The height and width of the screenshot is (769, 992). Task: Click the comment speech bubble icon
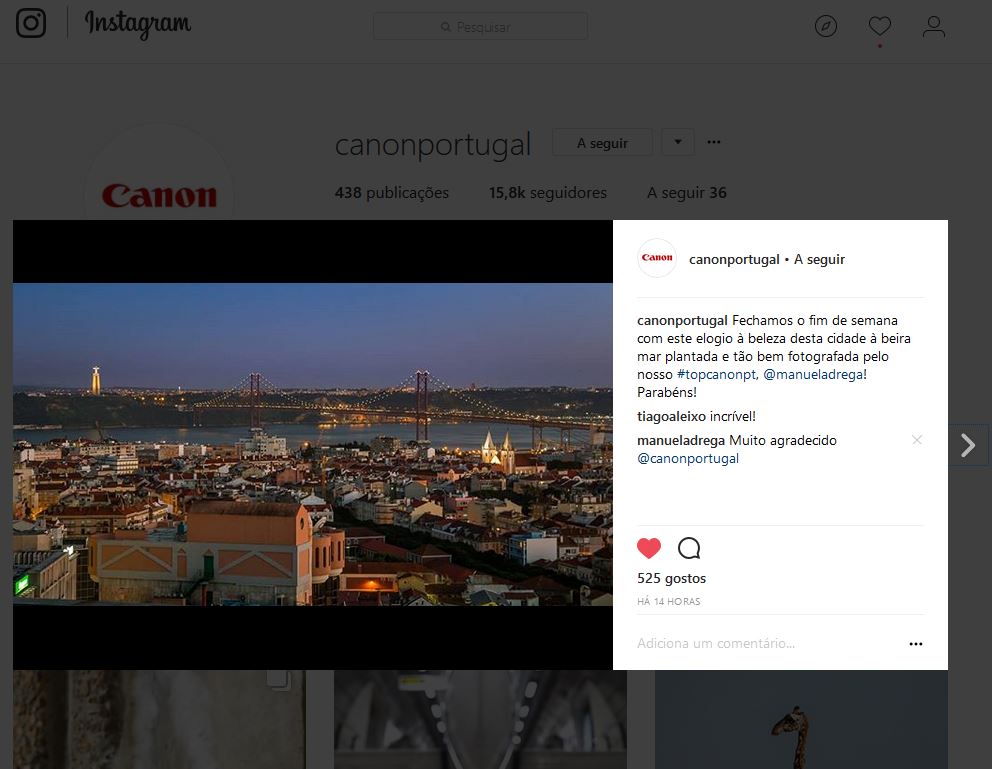pos(689,548)
